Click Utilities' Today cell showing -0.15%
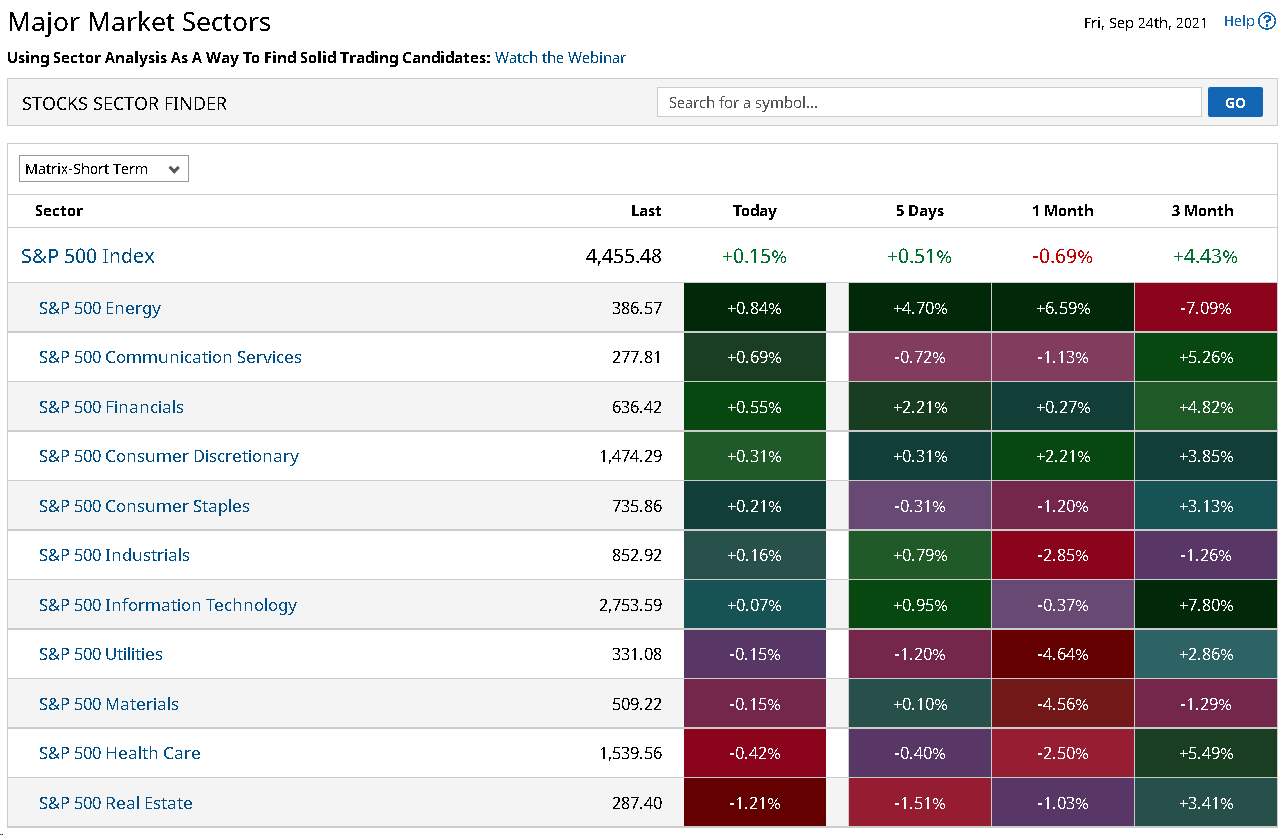The width and height of the screenshot is (1280, 835). point(755,654)
